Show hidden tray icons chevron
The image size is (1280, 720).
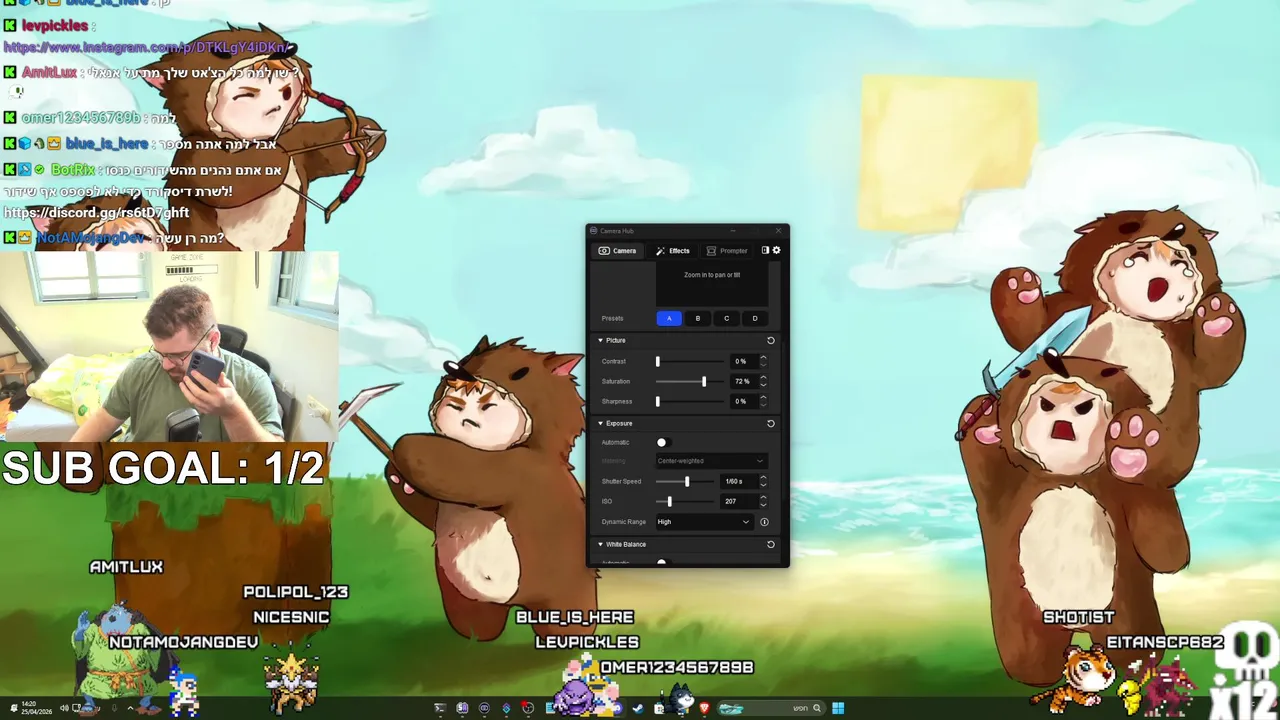(x=129, y=708)
